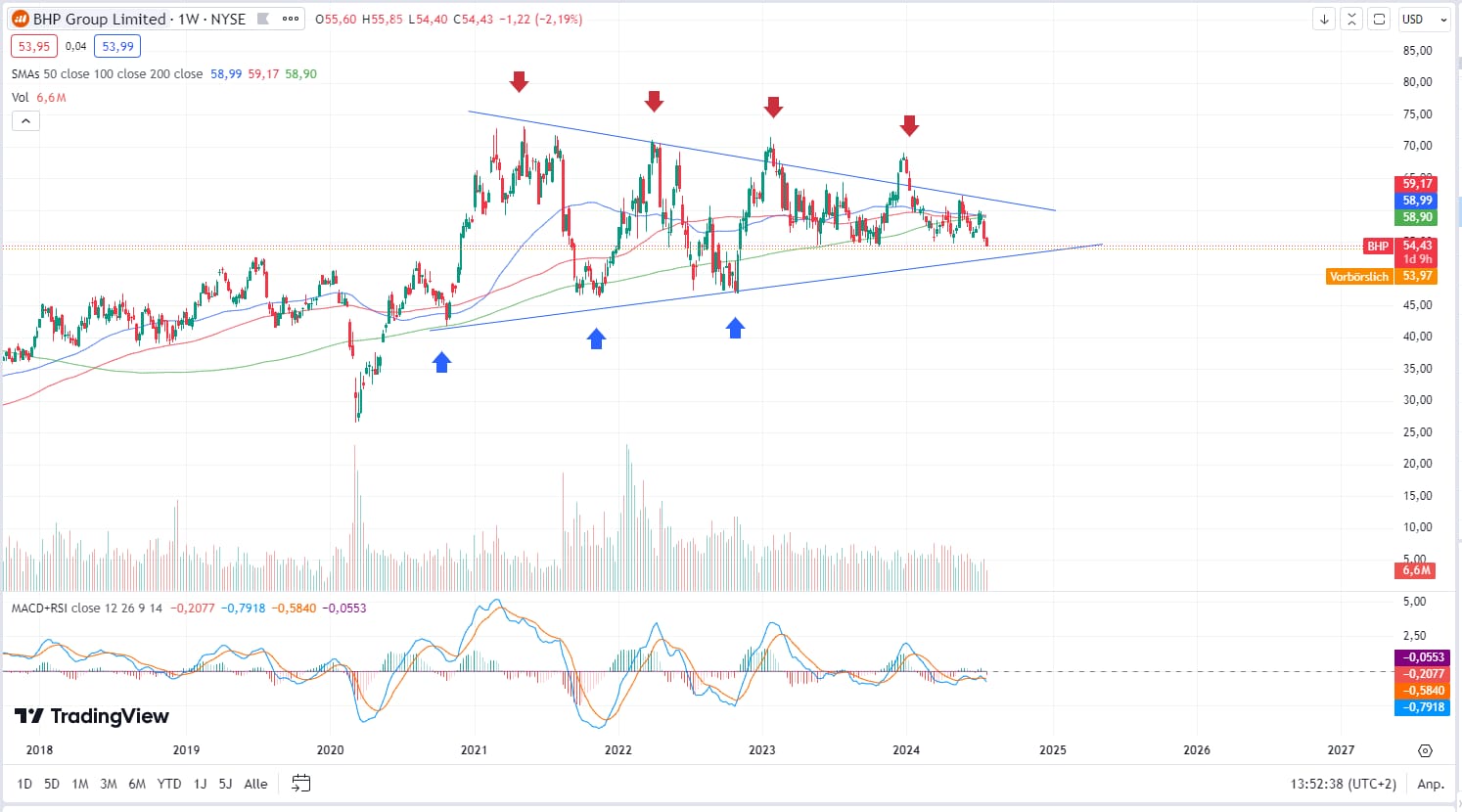This screenshot has width=1462, height=812.
Task: Click the 2027 label on the time axis
Action: [1341, 750]
